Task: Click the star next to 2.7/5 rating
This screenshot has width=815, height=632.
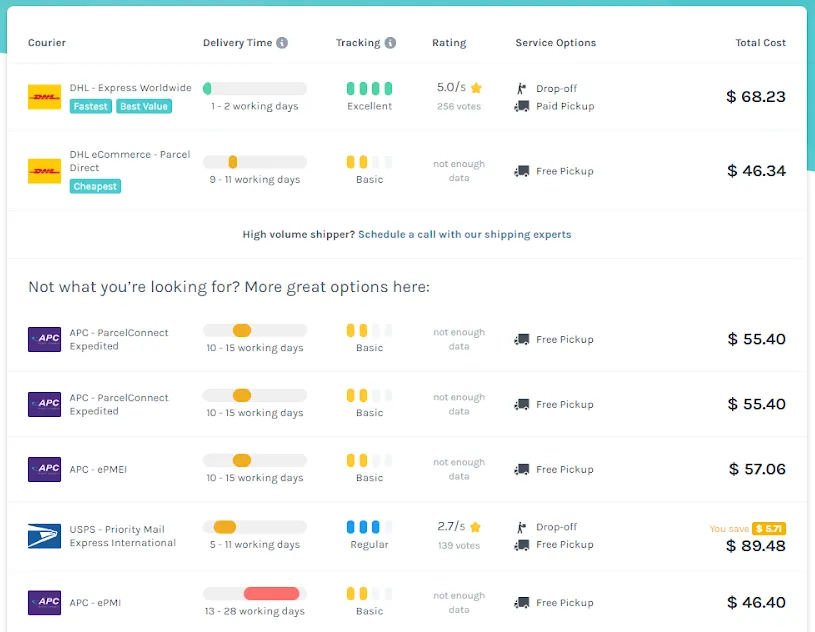Action: coord(475,527)
